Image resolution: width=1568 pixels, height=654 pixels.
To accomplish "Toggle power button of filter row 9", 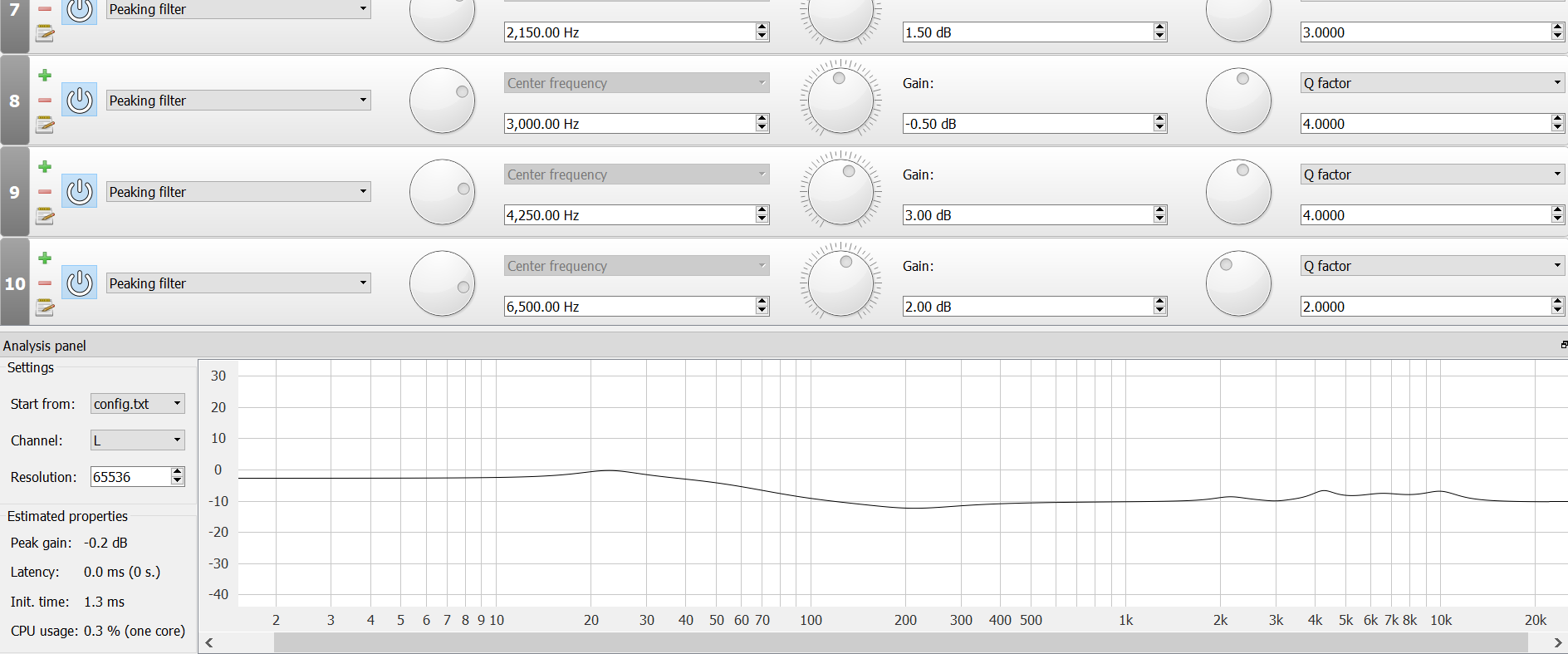I will (x=80, y=192).
